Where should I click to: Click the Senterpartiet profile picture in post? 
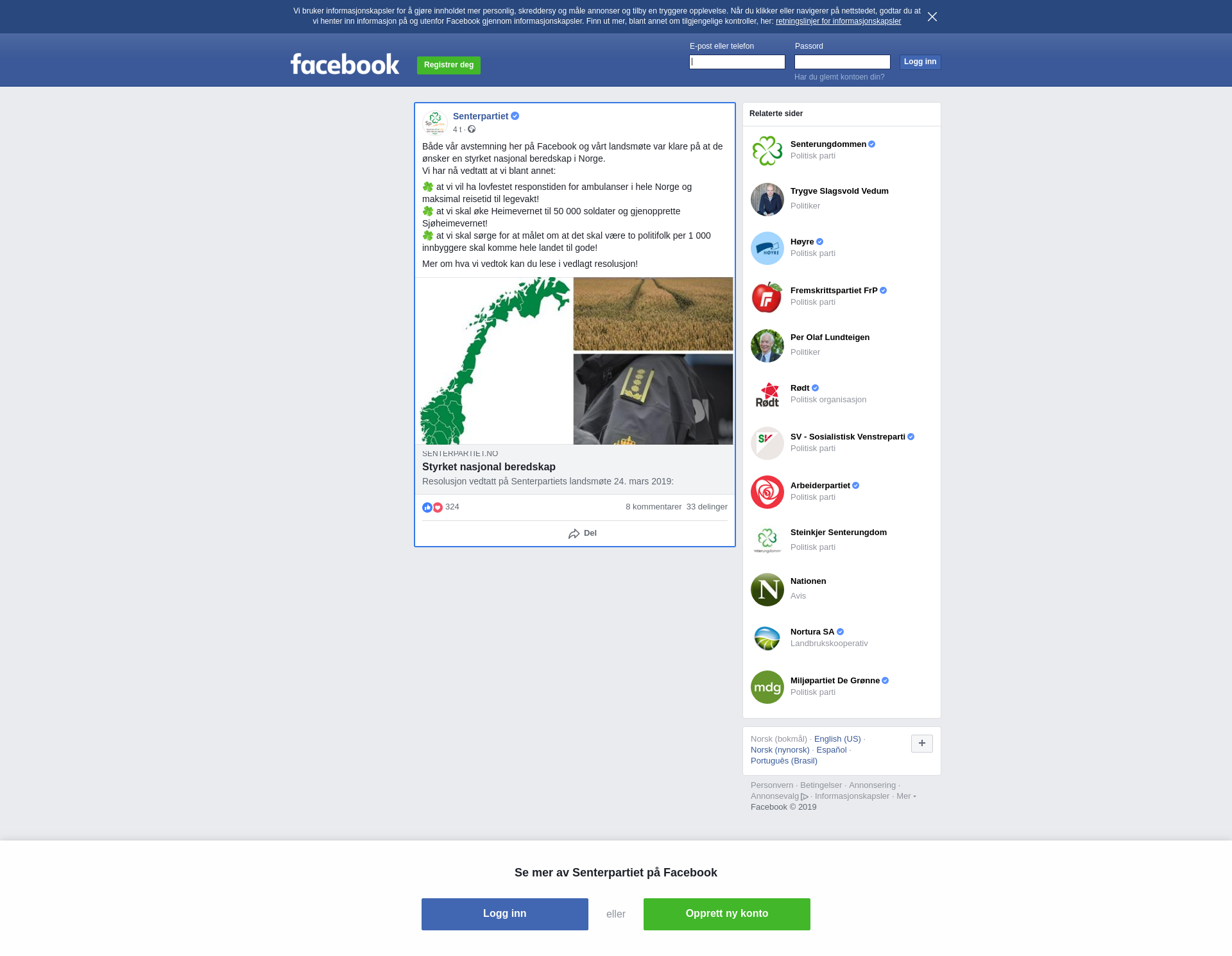(435, 123)
